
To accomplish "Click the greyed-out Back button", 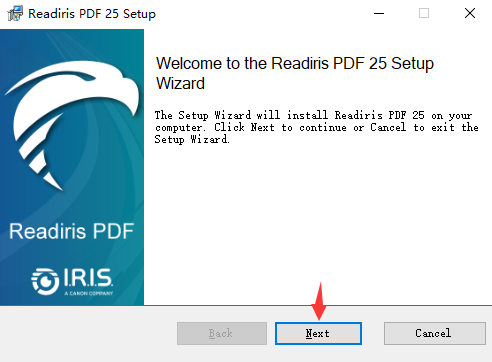I will pyautogui.click(x=222, y=333).
